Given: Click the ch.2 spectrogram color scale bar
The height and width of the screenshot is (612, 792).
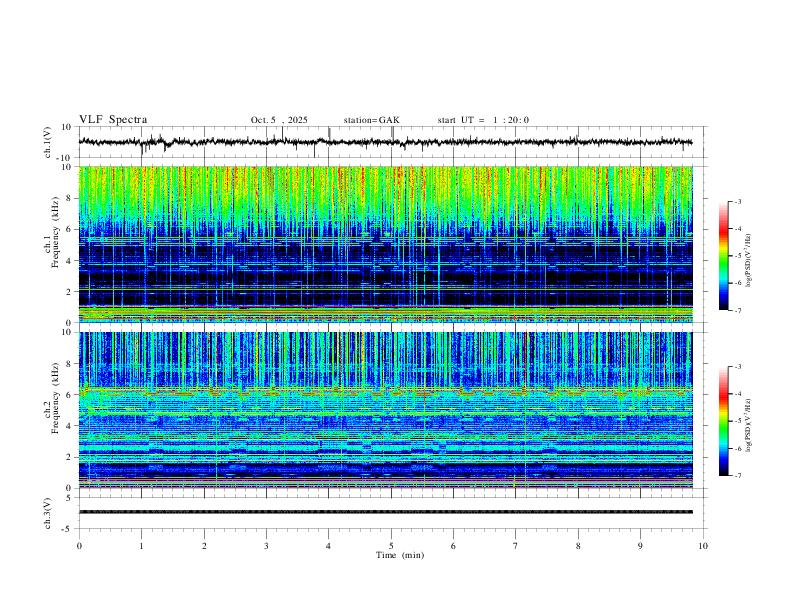Looking at the screenshot, I should click(724, 421).
